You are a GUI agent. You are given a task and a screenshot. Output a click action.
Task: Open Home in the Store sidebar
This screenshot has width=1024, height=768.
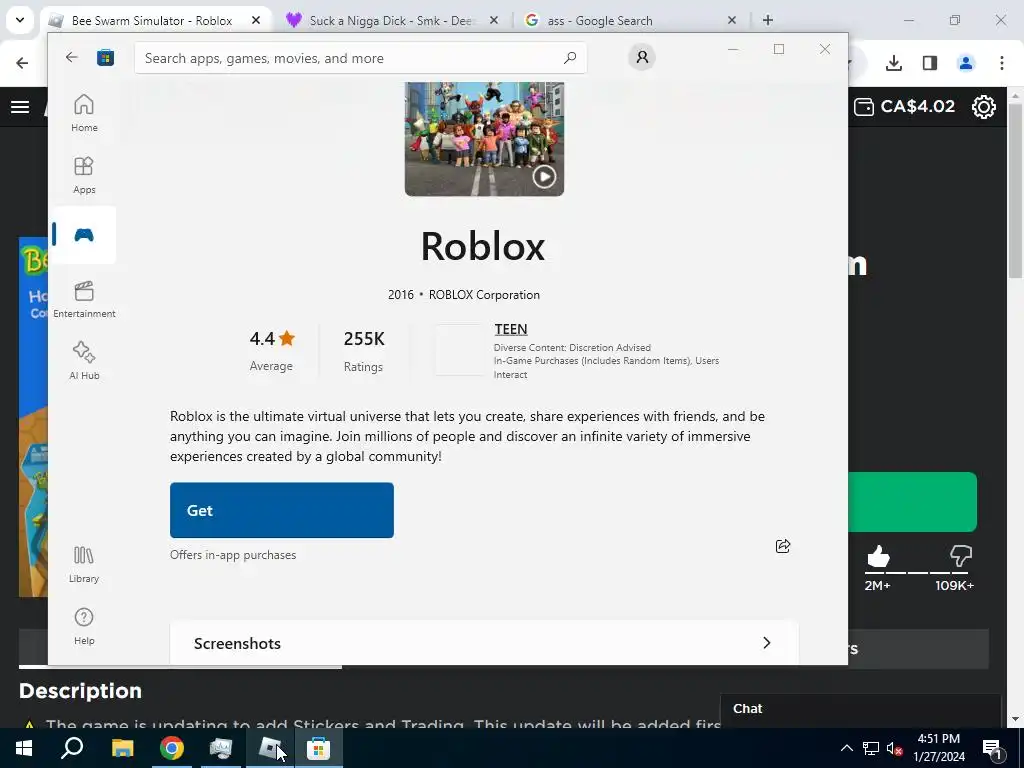[84, 113]
